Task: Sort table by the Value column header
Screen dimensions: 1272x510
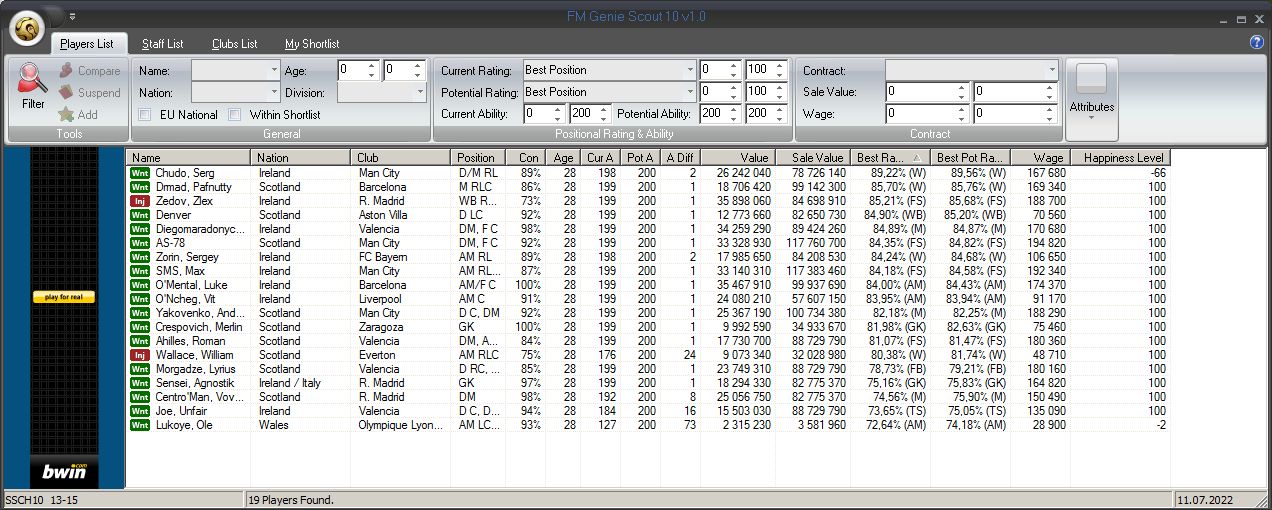Action: [738, 158]
